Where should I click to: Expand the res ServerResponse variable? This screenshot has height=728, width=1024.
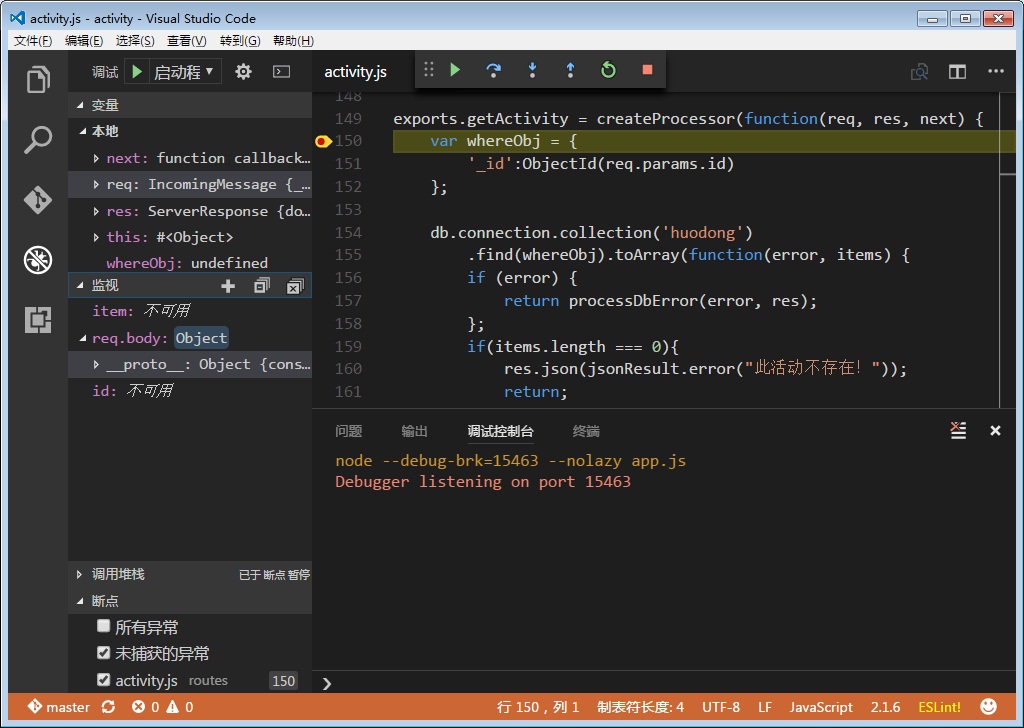point(96,211)
